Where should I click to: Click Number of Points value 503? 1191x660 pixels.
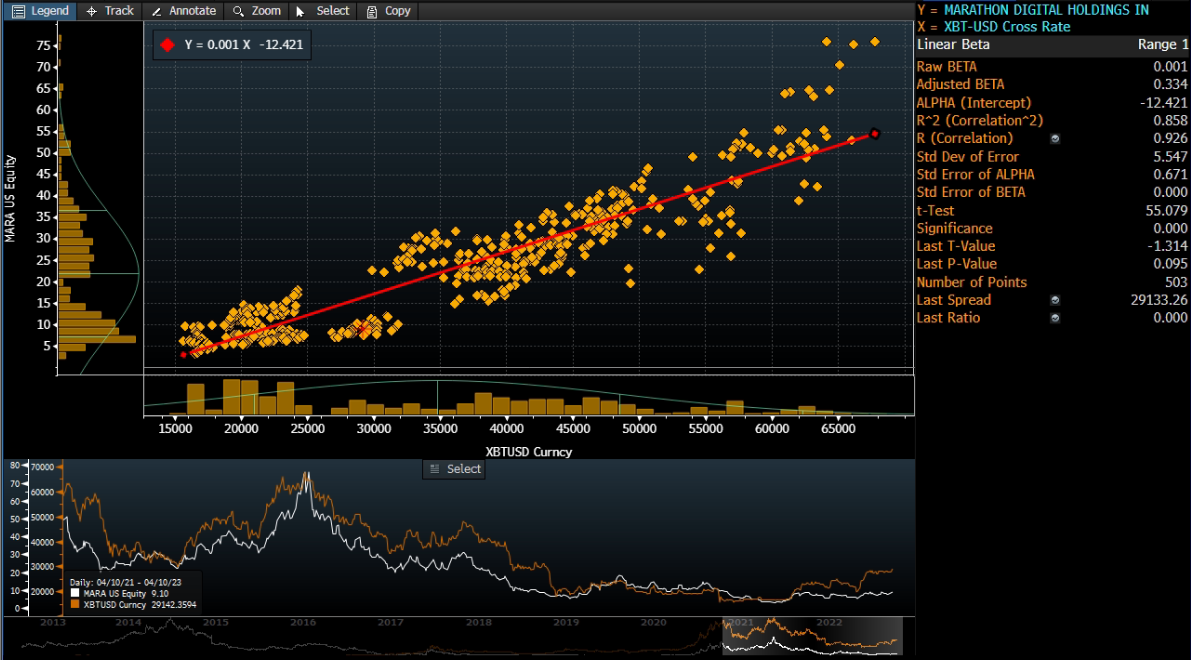coord(1176,283)
